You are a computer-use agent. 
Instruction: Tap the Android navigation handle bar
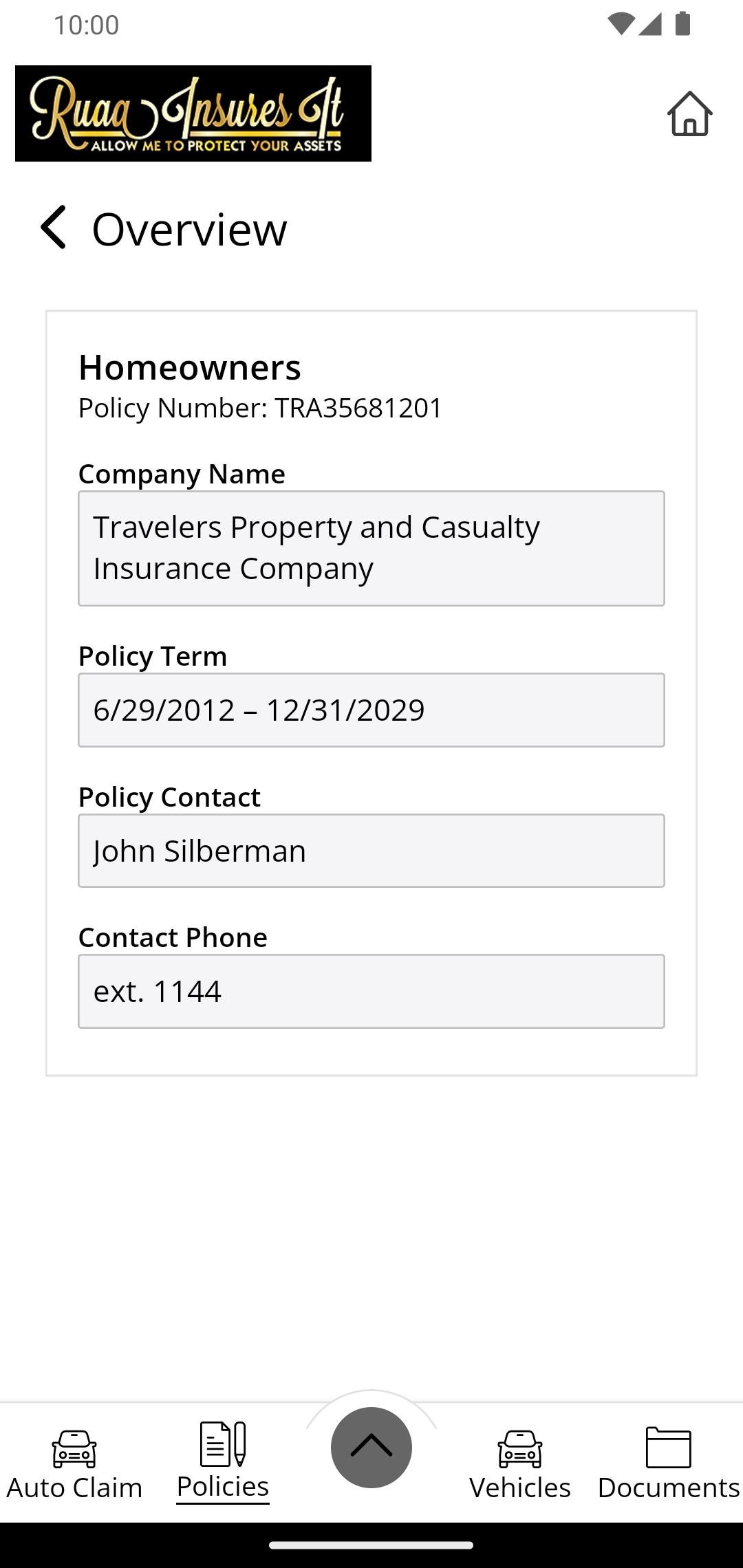371,1545
